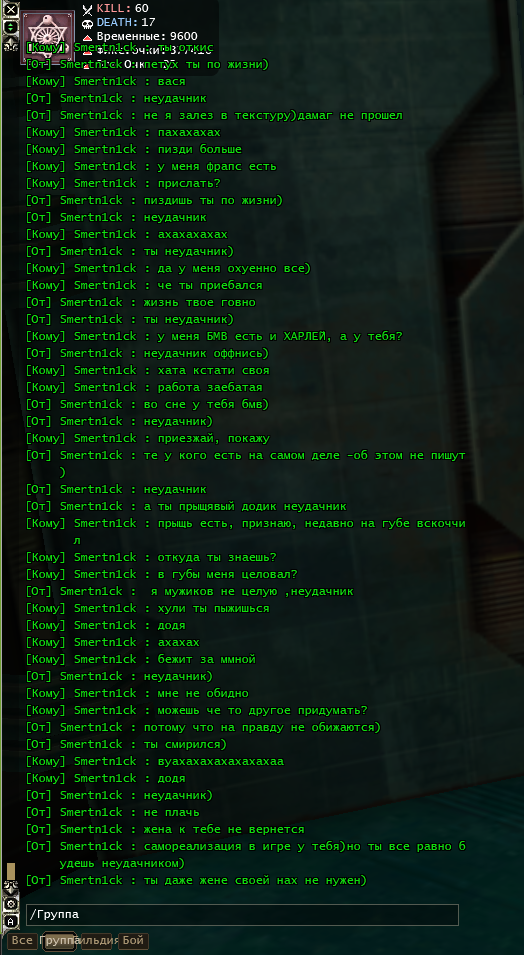Click the 'A' font icon beside chat input
Image resolution: width=524 pixels, height=955 pixels.
click(x=11, y=922)
